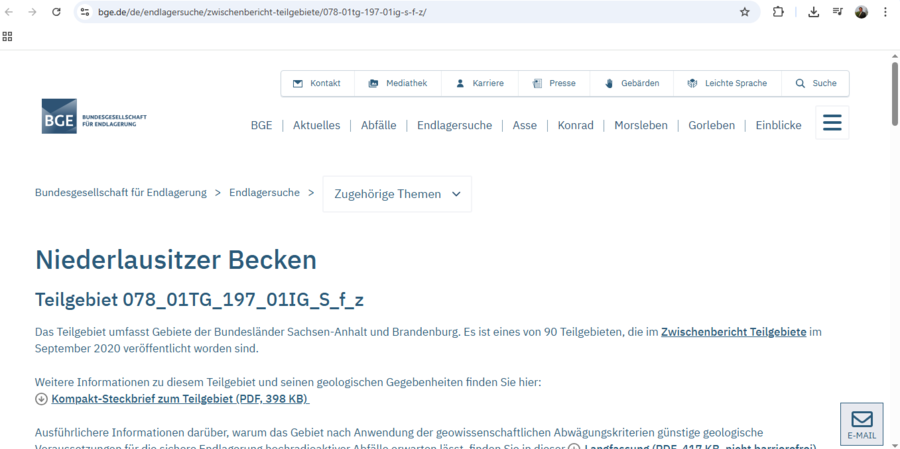Click Endlagersuche breadcrumb link
Image resolution: width=900 pixels, height=449 pixels.
tap(264, 192)
